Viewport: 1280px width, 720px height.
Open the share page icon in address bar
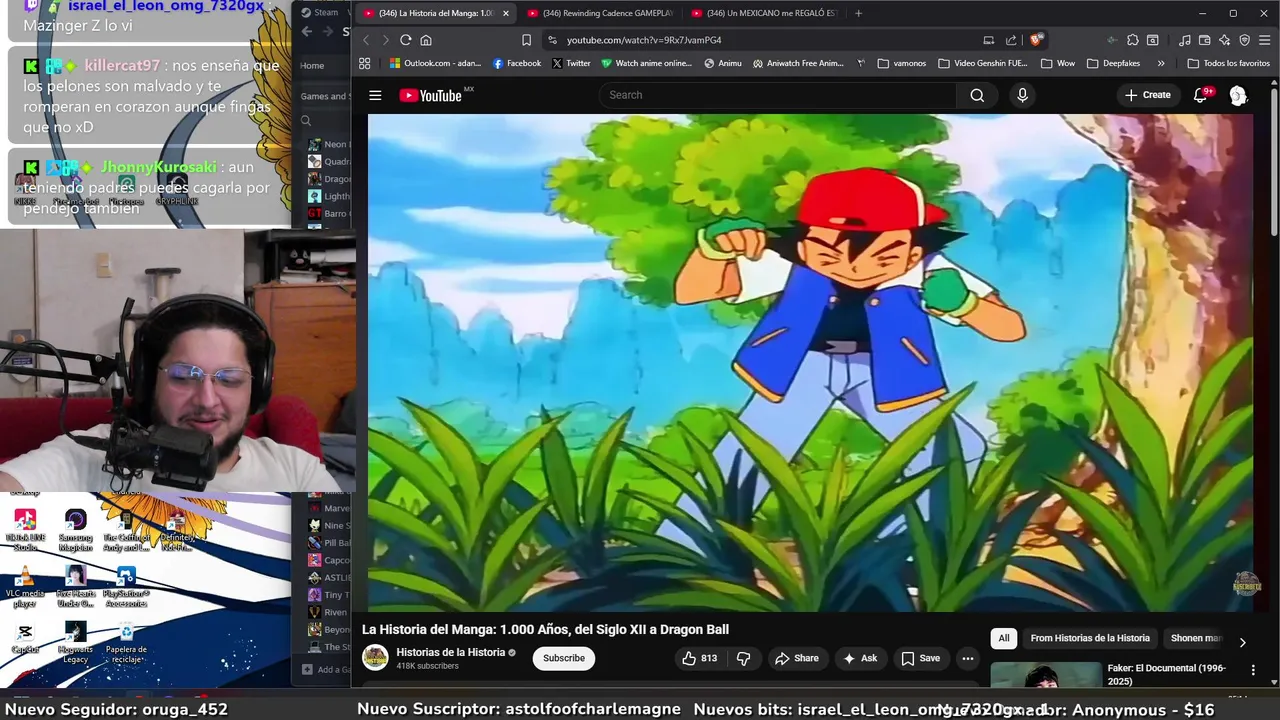pos(1011,40)
